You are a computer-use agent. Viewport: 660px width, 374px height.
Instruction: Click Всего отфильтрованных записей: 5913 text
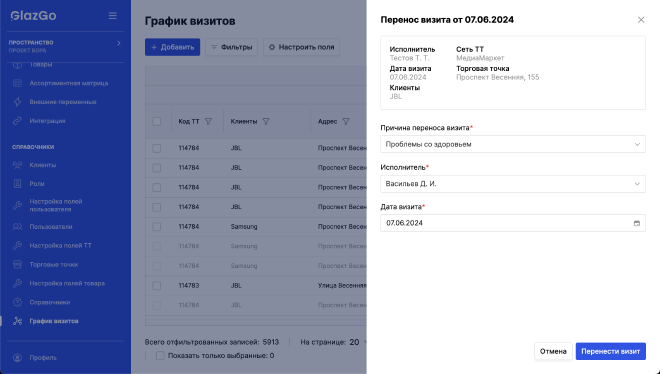pyautogui.click(x=212, y=342)
